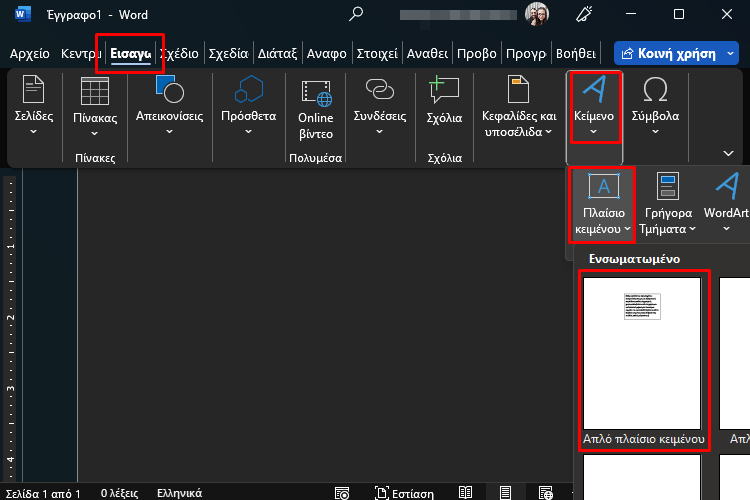The width and height of the screenshot is (750, 500).
Task: Select the Εισαγωγή Insert tab
Action: pos(130,54)
